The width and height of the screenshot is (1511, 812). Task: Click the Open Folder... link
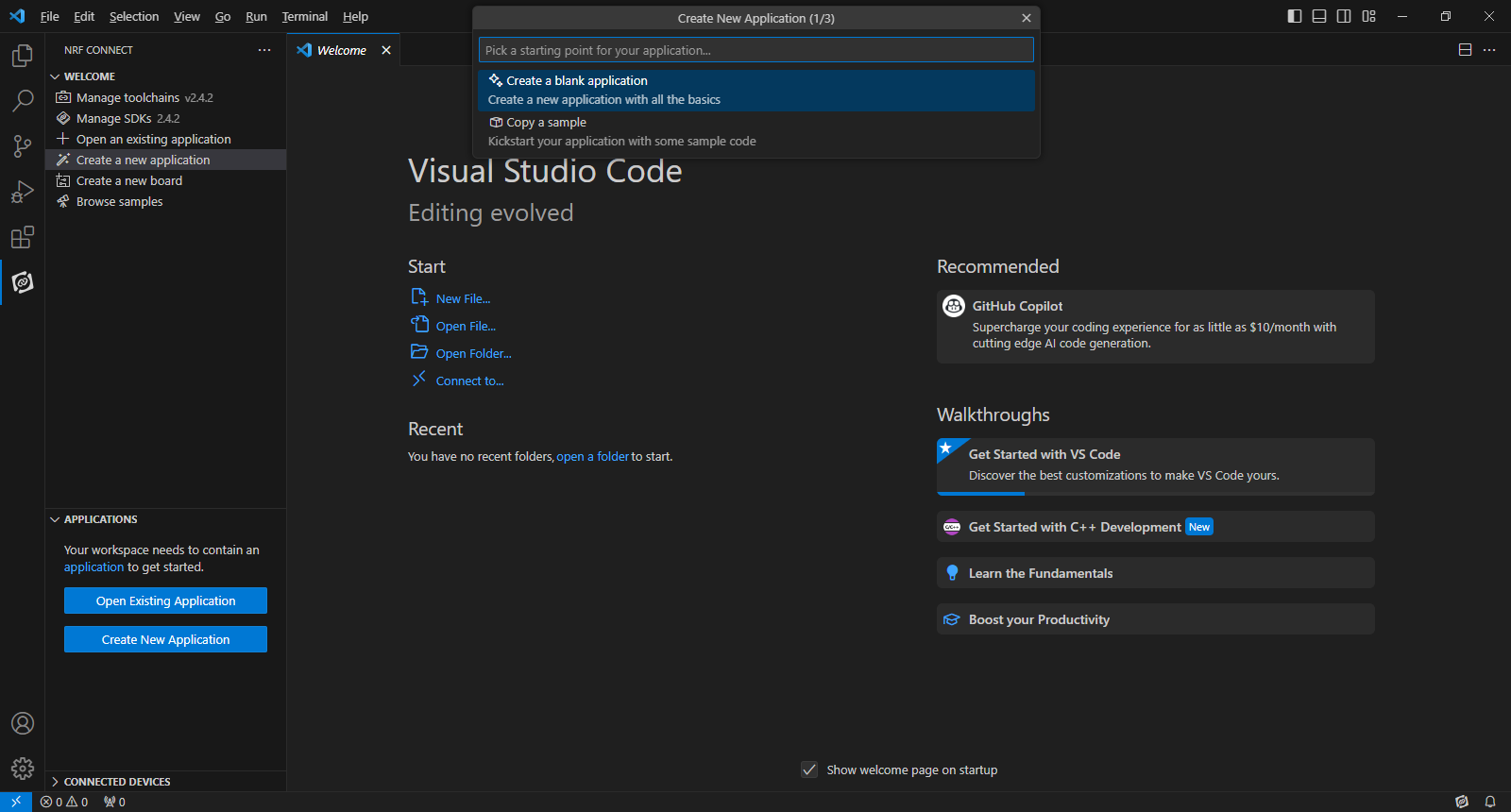(473, 353)
